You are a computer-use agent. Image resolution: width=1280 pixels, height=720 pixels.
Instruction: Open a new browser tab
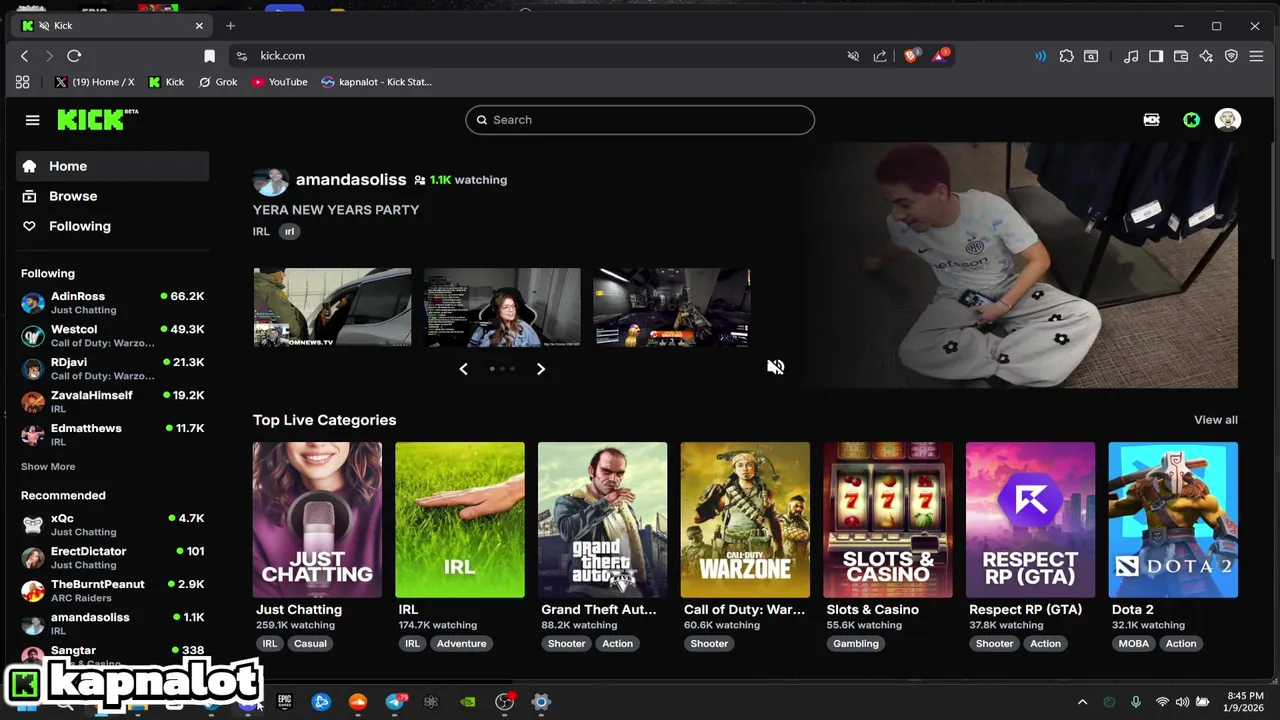point(230,26)
